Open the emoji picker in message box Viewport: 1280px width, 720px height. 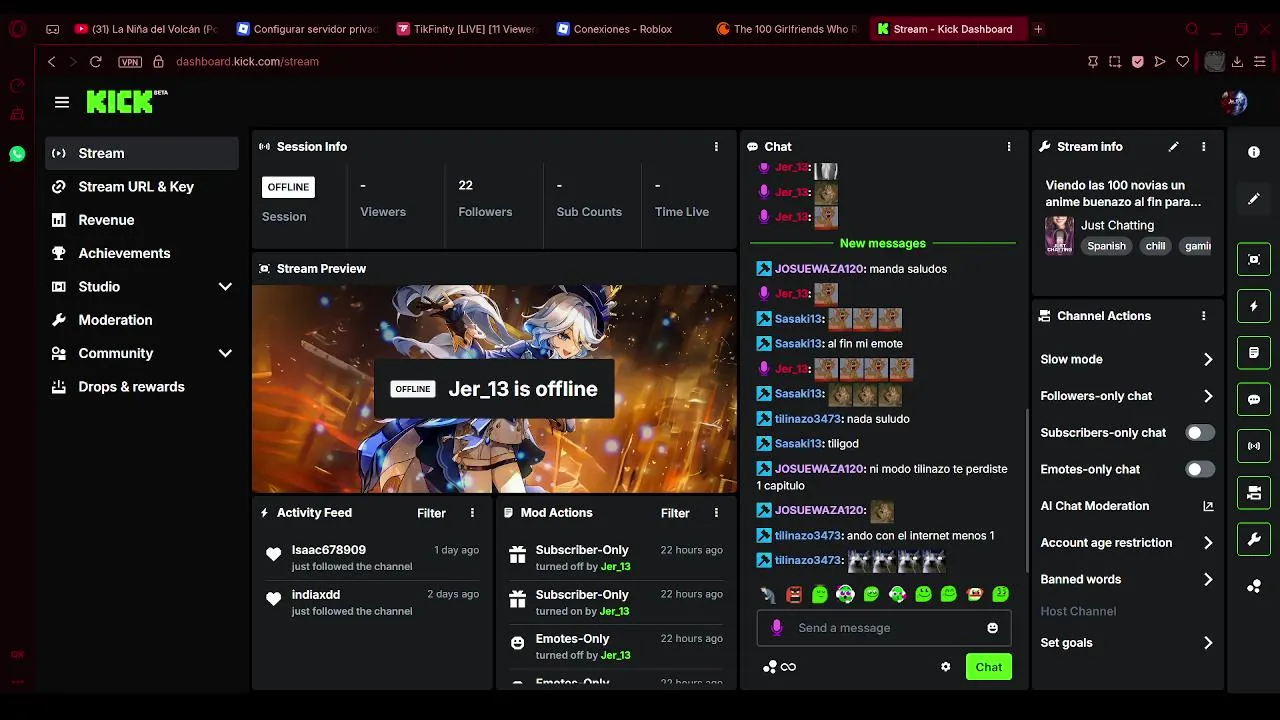(993, 628)
